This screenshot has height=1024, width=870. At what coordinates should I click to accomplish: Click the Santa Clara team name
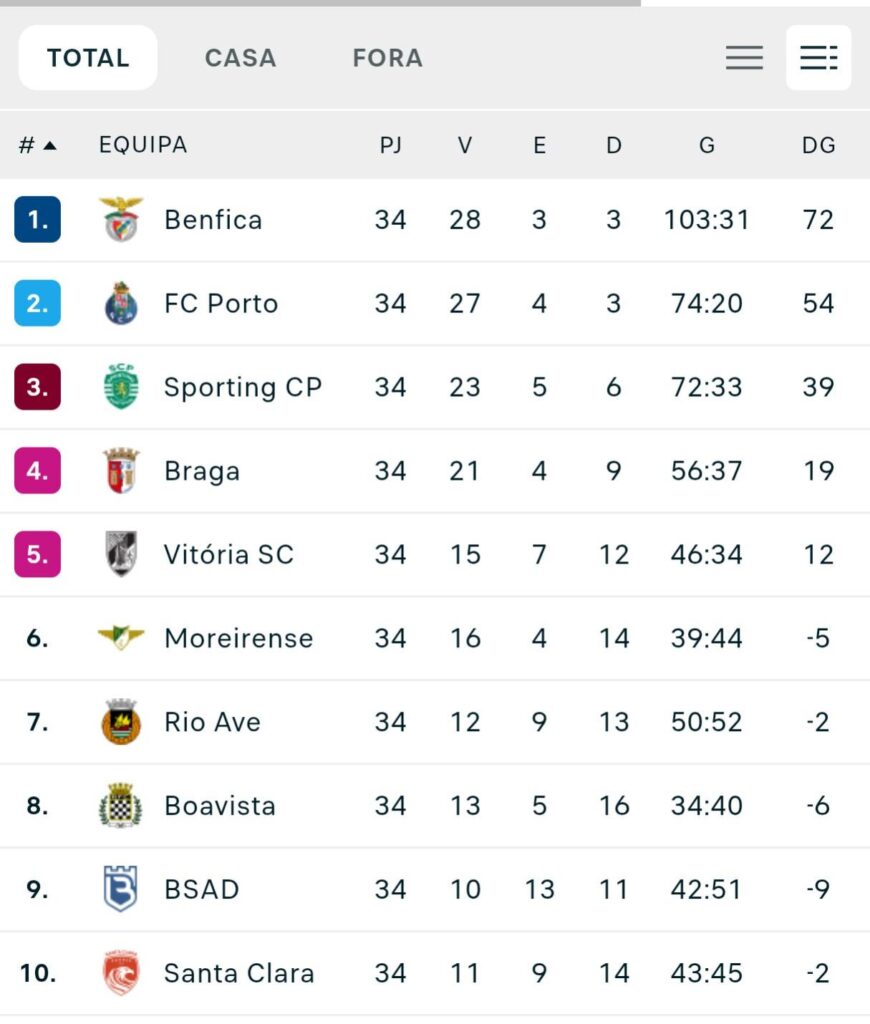(240, 973)
